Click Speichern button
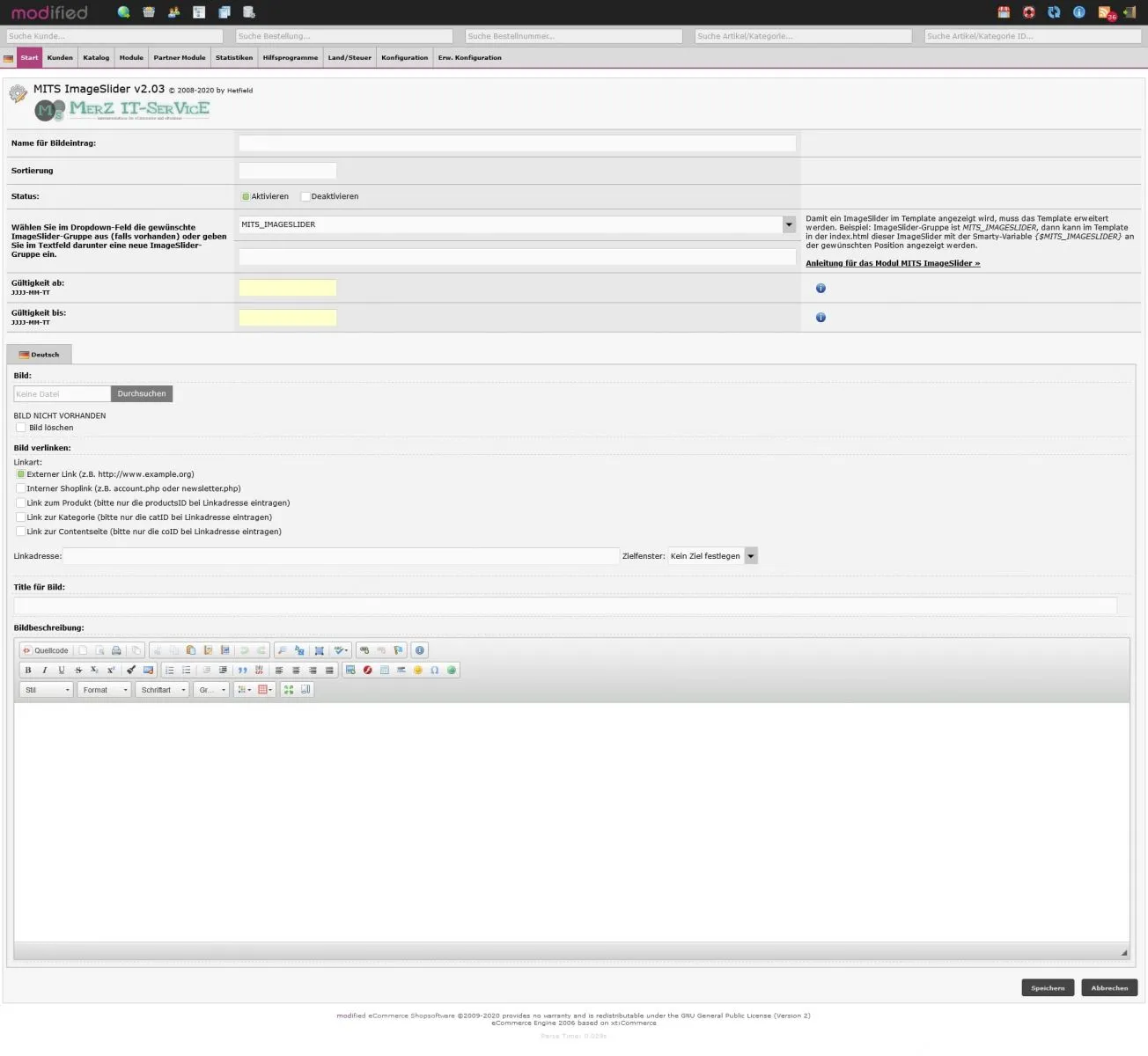 1048,988
